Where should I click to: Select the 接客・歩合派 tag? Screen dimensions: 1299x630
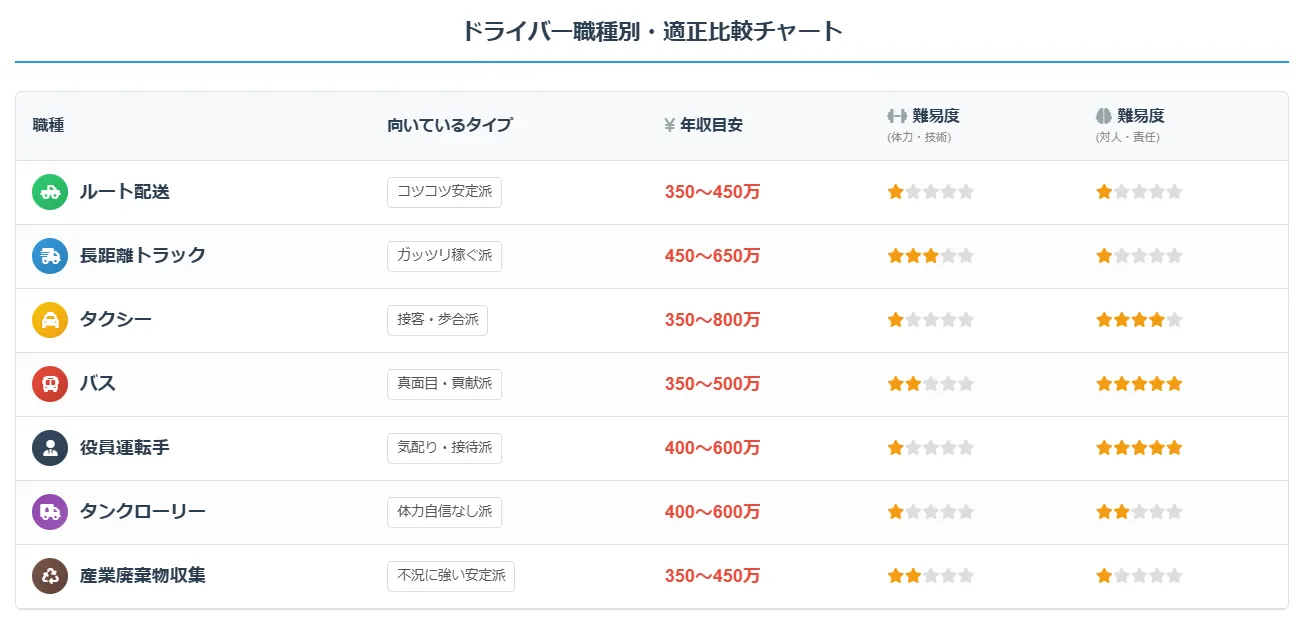click(x=437, y=320)
